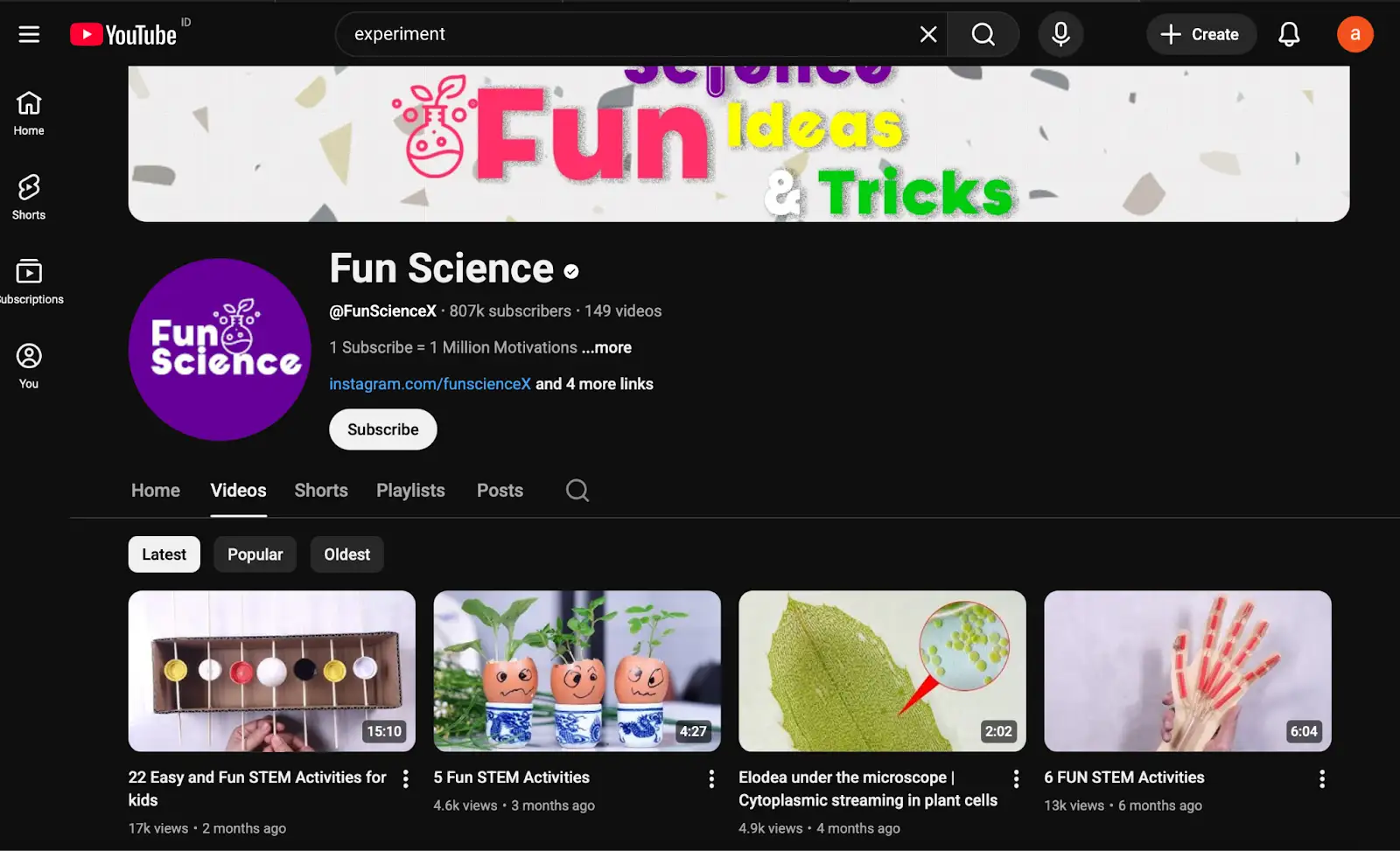Open options for 5 Fun STEM Activities

pyautogui.click(x=711, y=778)
